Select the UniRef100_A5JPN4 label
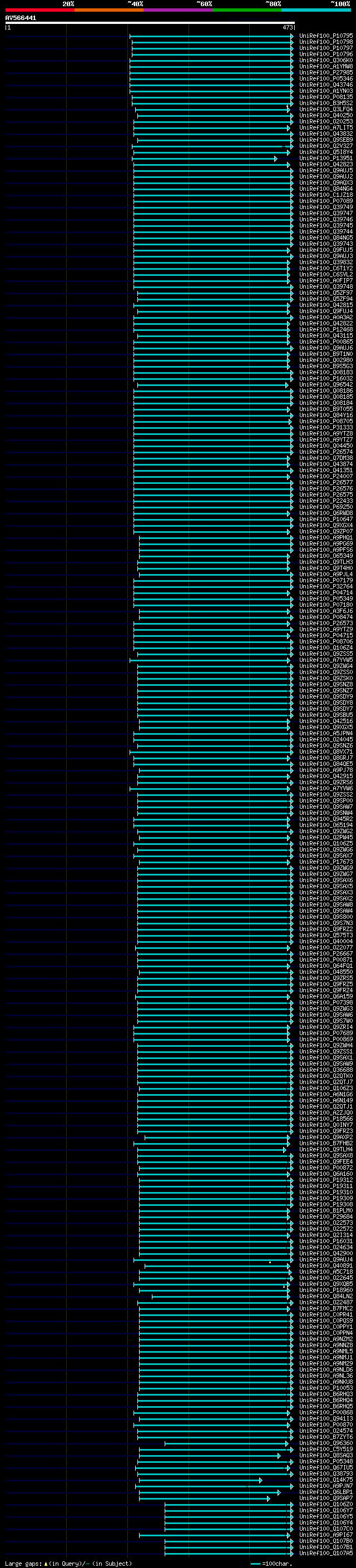This screenshot has width=356, height=1568. point(326,734)
